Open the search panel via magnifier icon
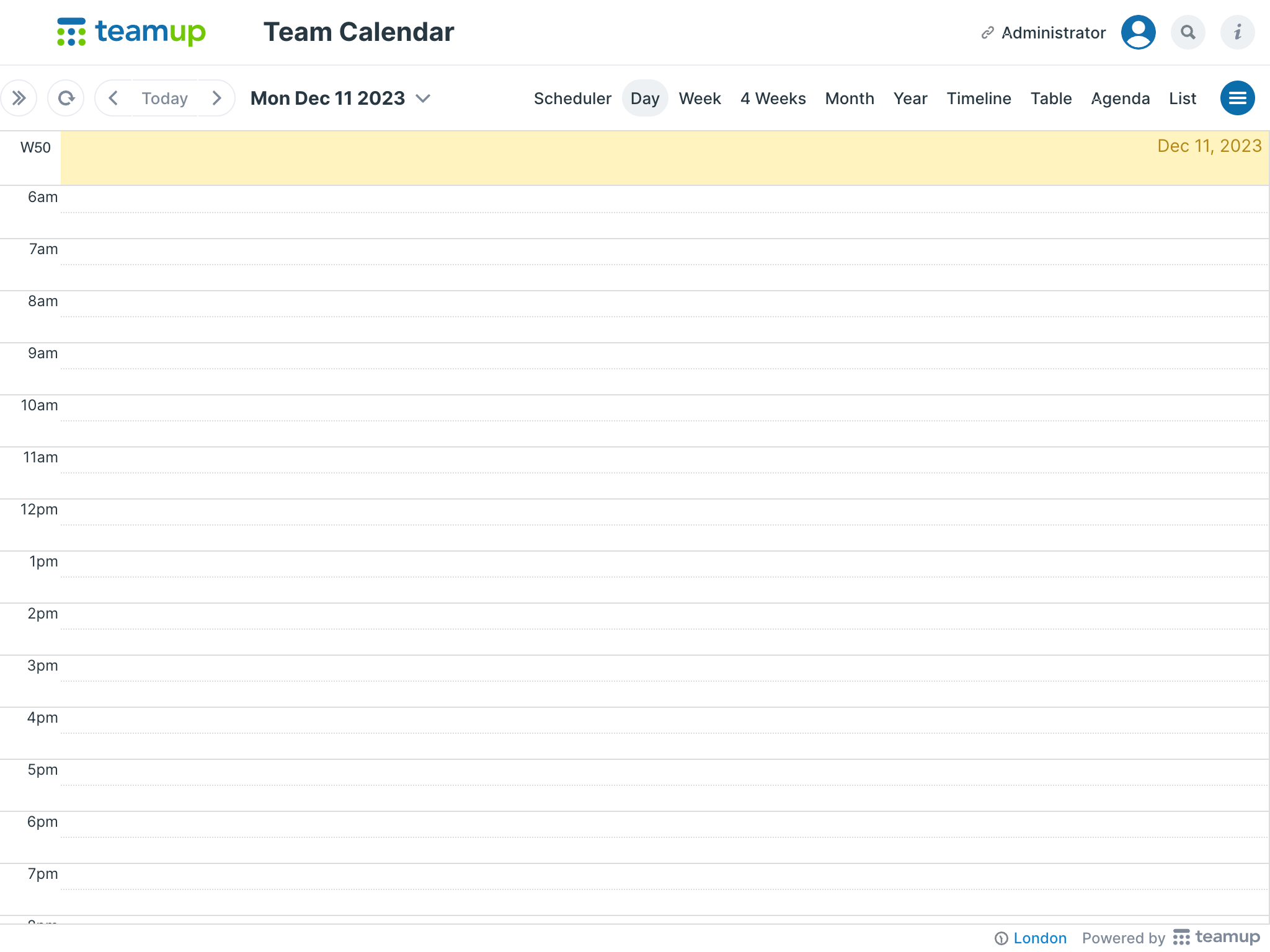The image size is (1270, 952). coord(1188,32)
